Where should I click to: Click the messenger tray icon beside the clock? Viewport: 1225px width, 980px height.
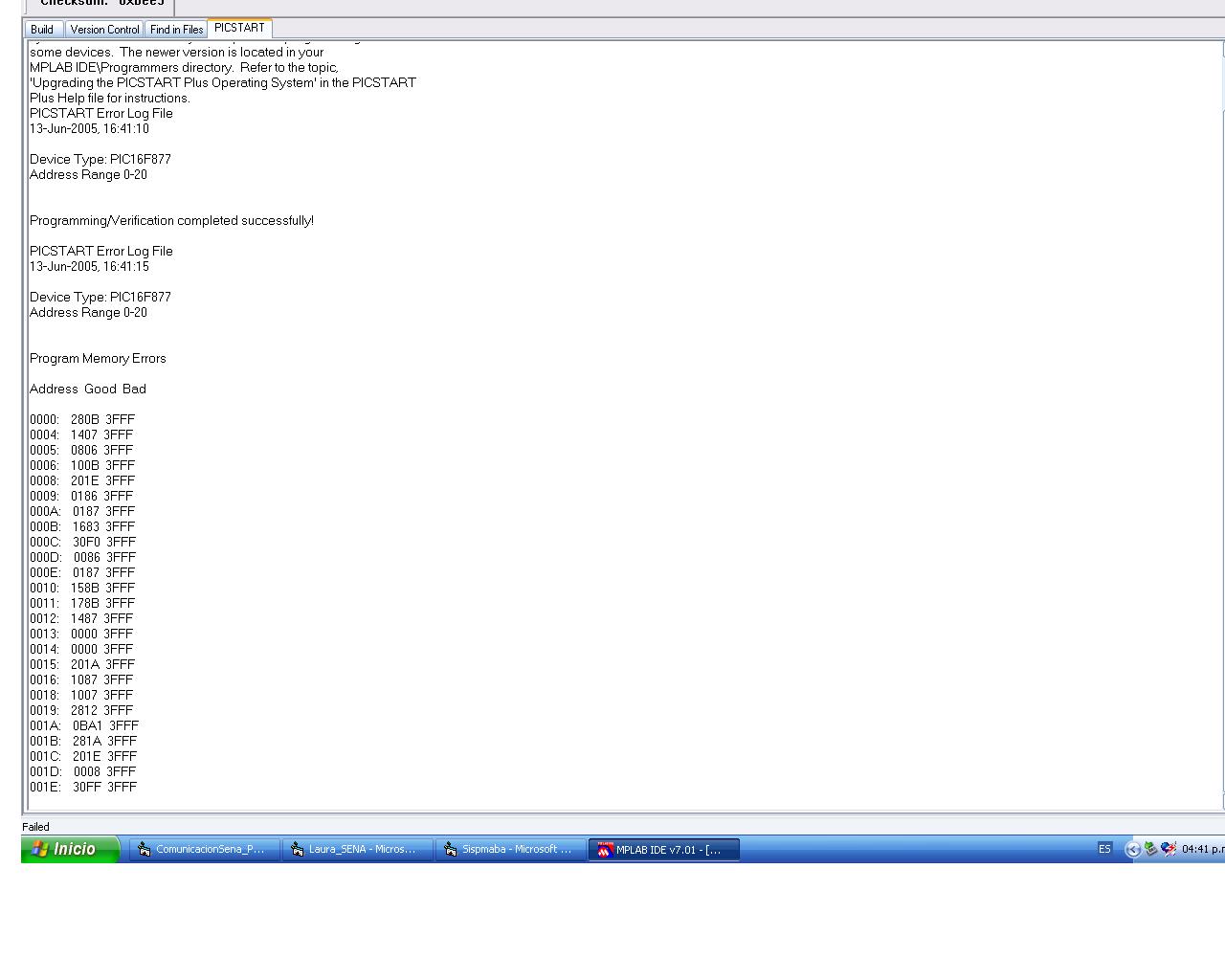click(x=1169, y=849)
